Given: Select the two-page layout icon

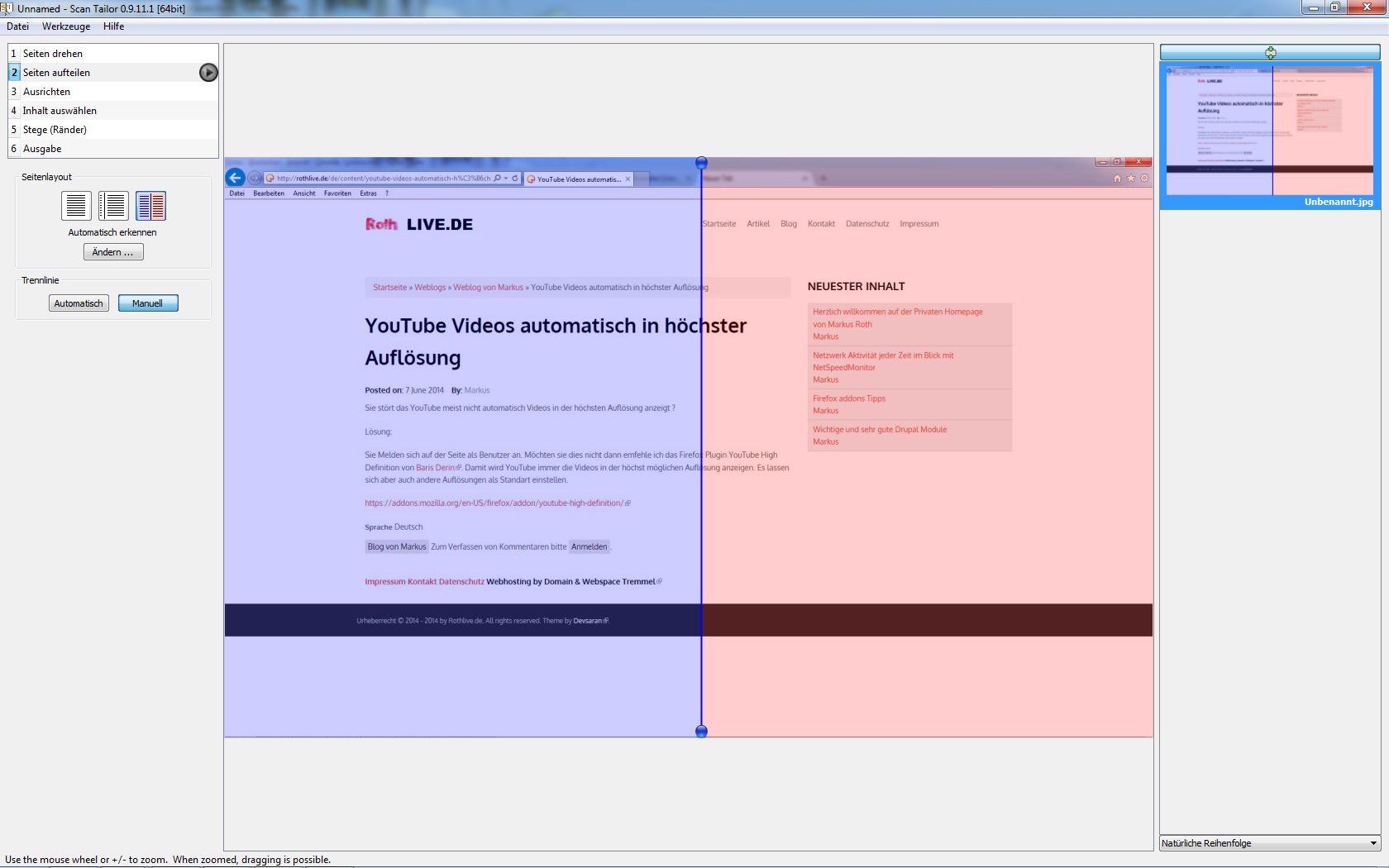Looking at the screenshot, I should pos(150,205).
